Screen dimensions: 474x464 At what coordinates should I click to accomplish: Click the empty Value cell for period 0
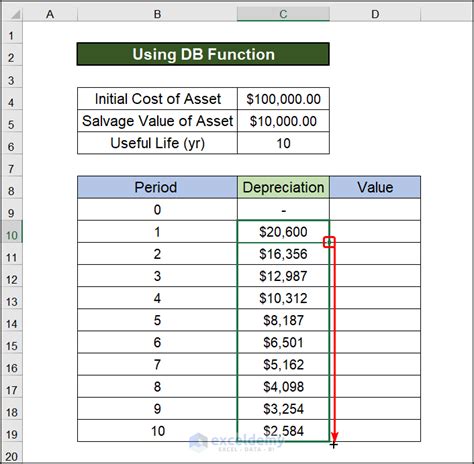[x=375, y=210]
